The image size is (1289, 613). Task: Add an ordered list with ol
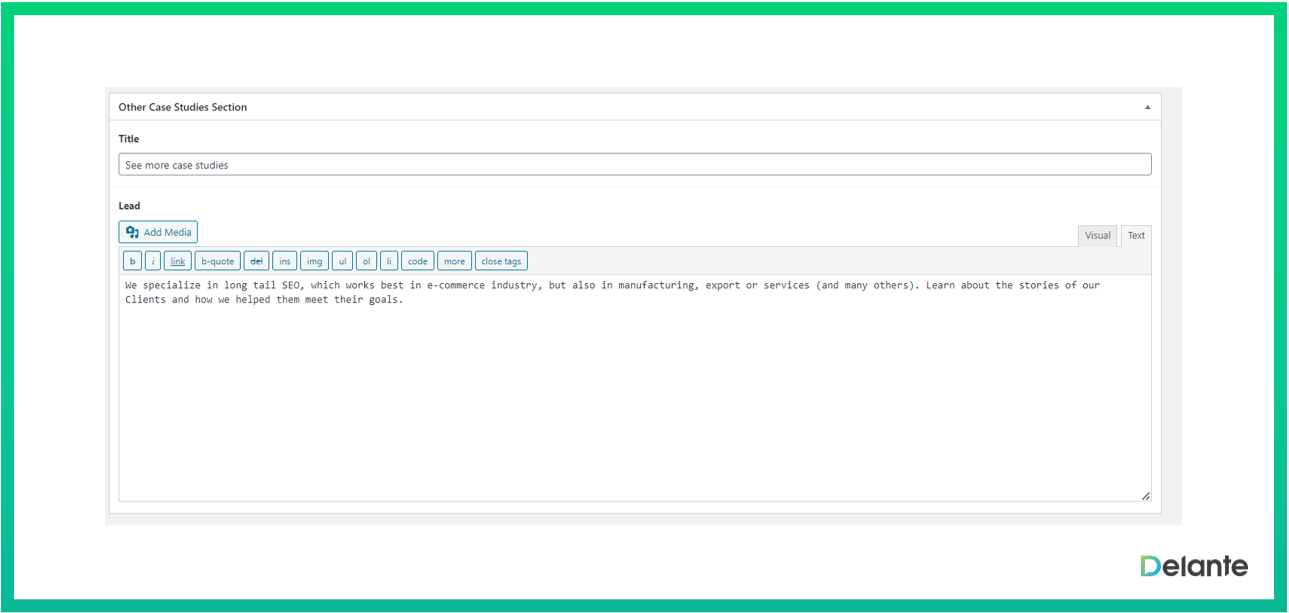tap(366, 261)
